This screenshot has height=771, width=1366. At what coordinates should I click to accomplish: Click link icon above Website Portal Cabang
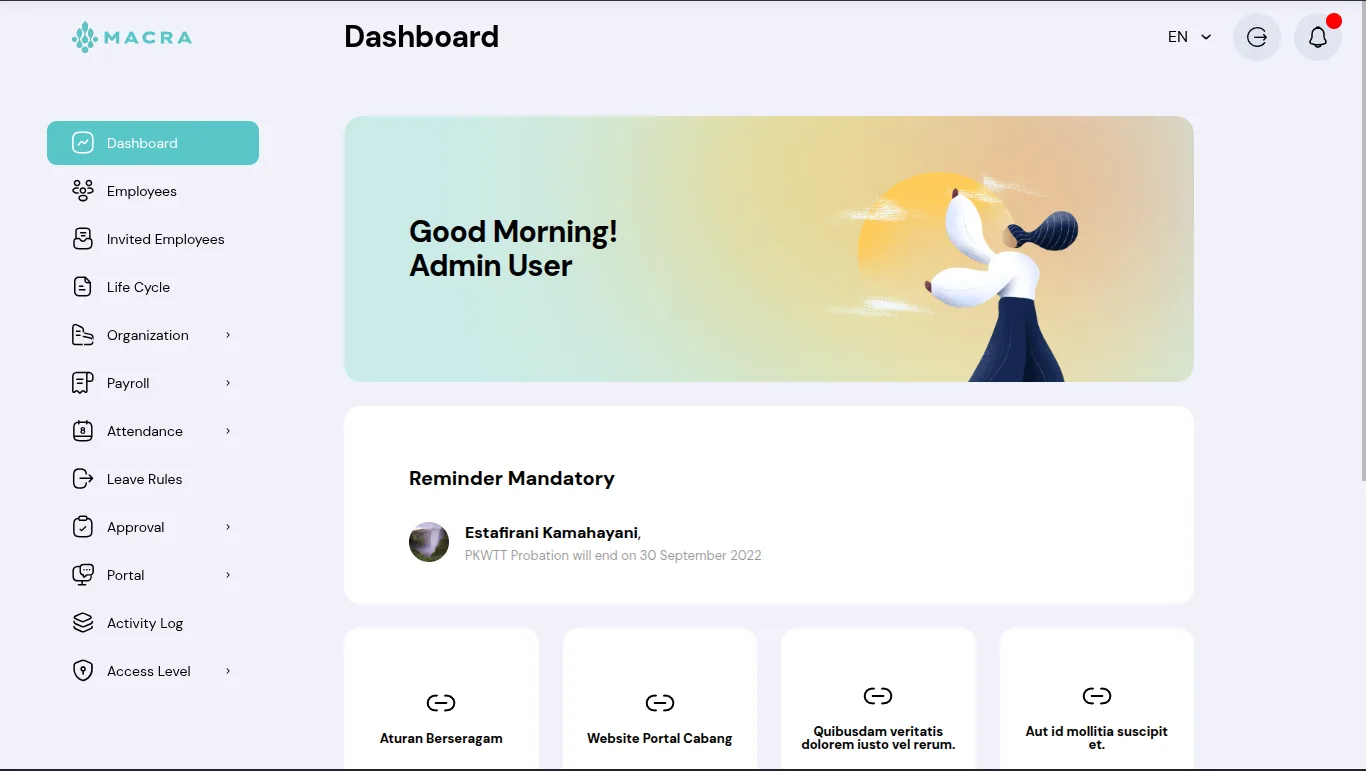coord(659,703)
